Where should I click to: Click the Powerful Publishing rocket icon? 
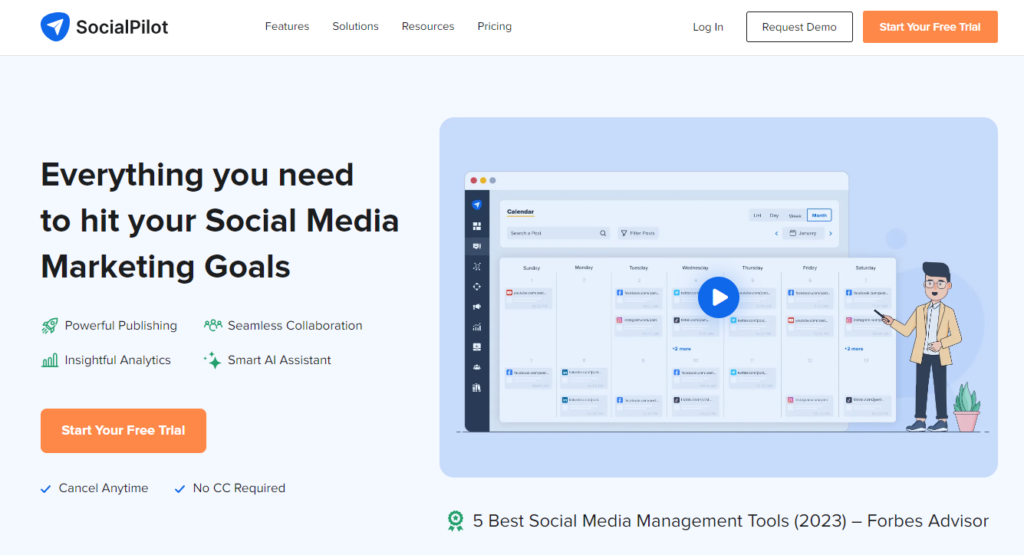[x=50, y=325]
